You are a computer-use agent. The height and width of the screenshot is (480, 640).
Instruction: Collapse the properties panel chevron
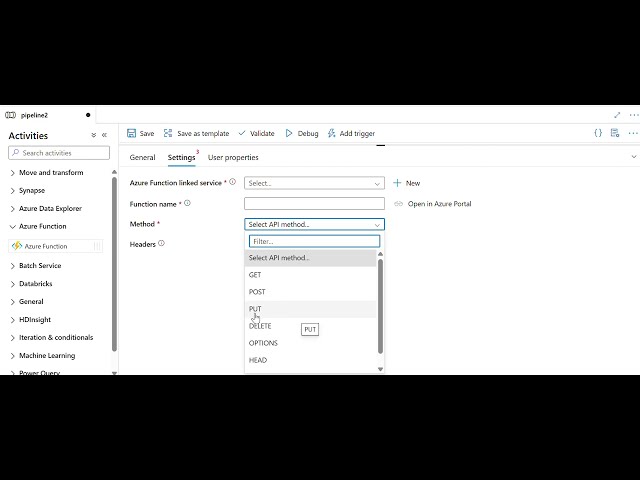click(x=634, y=157)
